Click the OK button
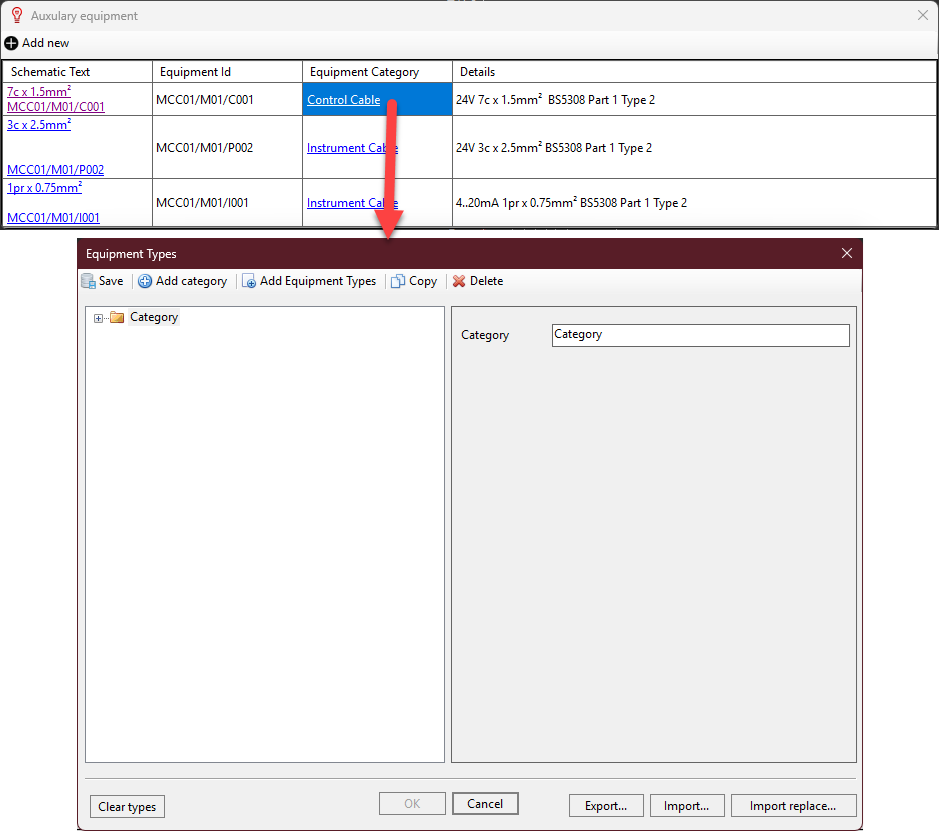This screenshot has height=831, width=939. [x=412, y=803]
